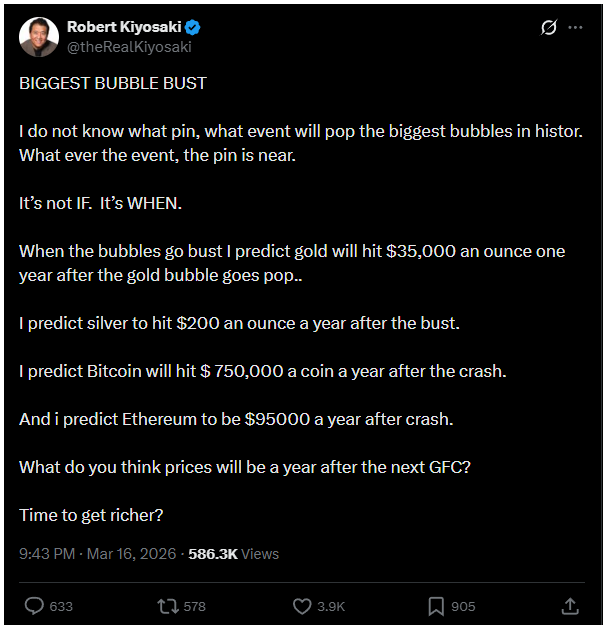Click the BIGGEST BUBBLE BUST headline text
The image size is (607, 629).
click(x=113, y=83)
